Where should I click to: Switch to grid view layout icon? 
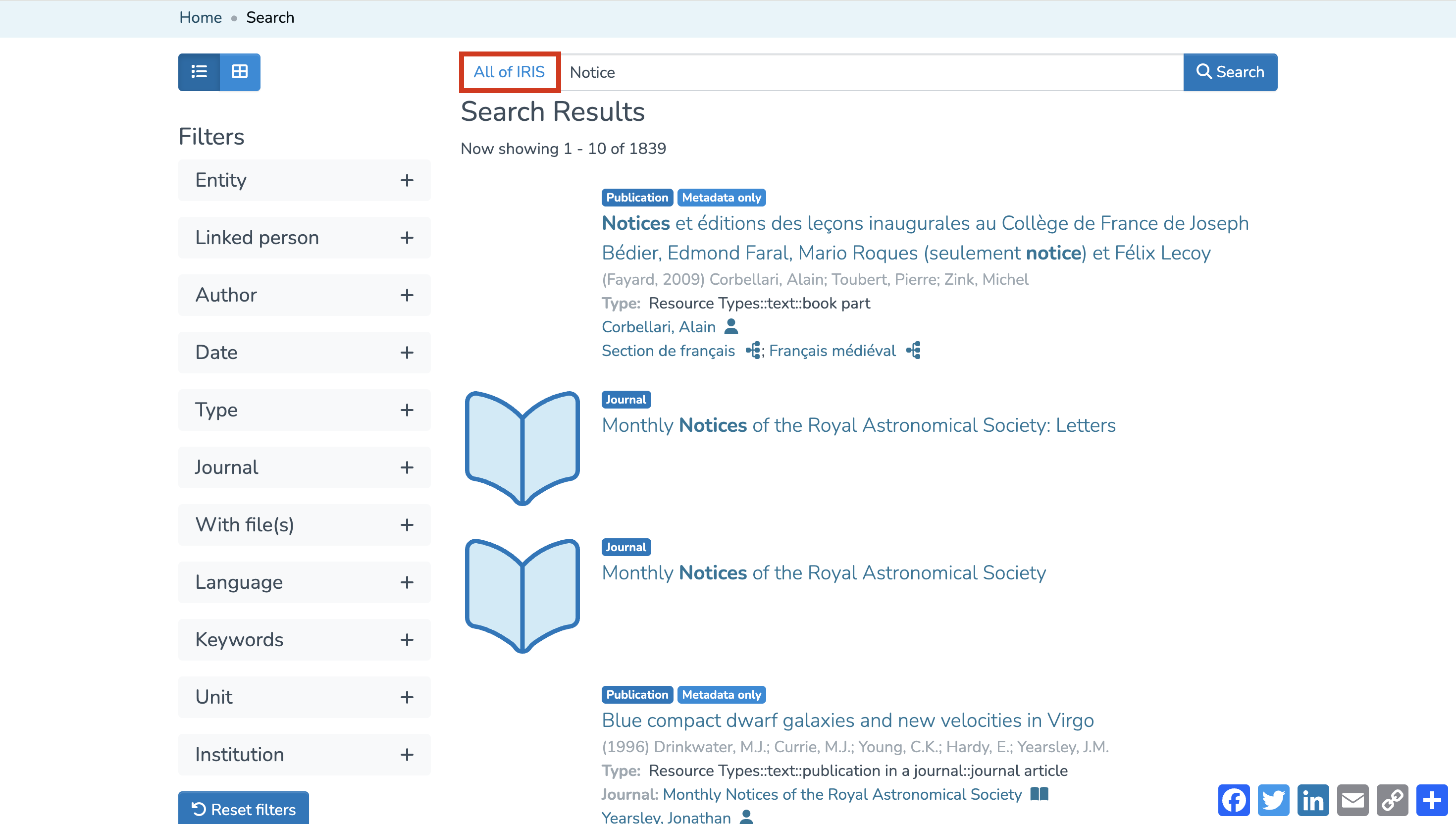tap(240, 72)
